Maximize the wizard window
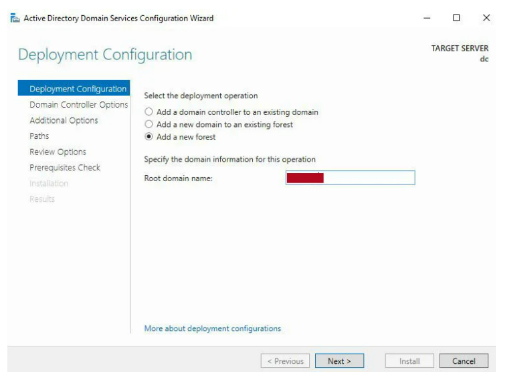The height and width of the screenshot is (376, 517). coord(456,18)
